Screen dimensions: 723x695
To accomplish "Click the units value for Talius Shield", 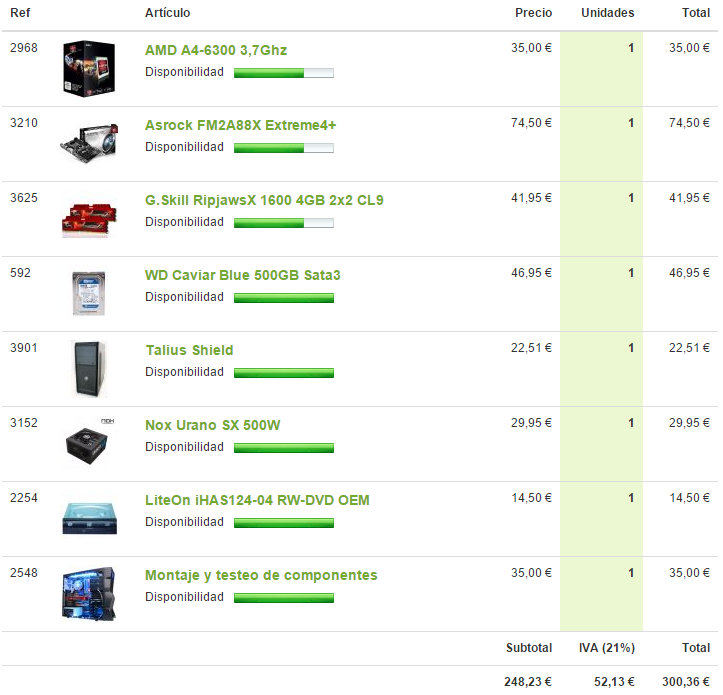I will pos(631,348).
